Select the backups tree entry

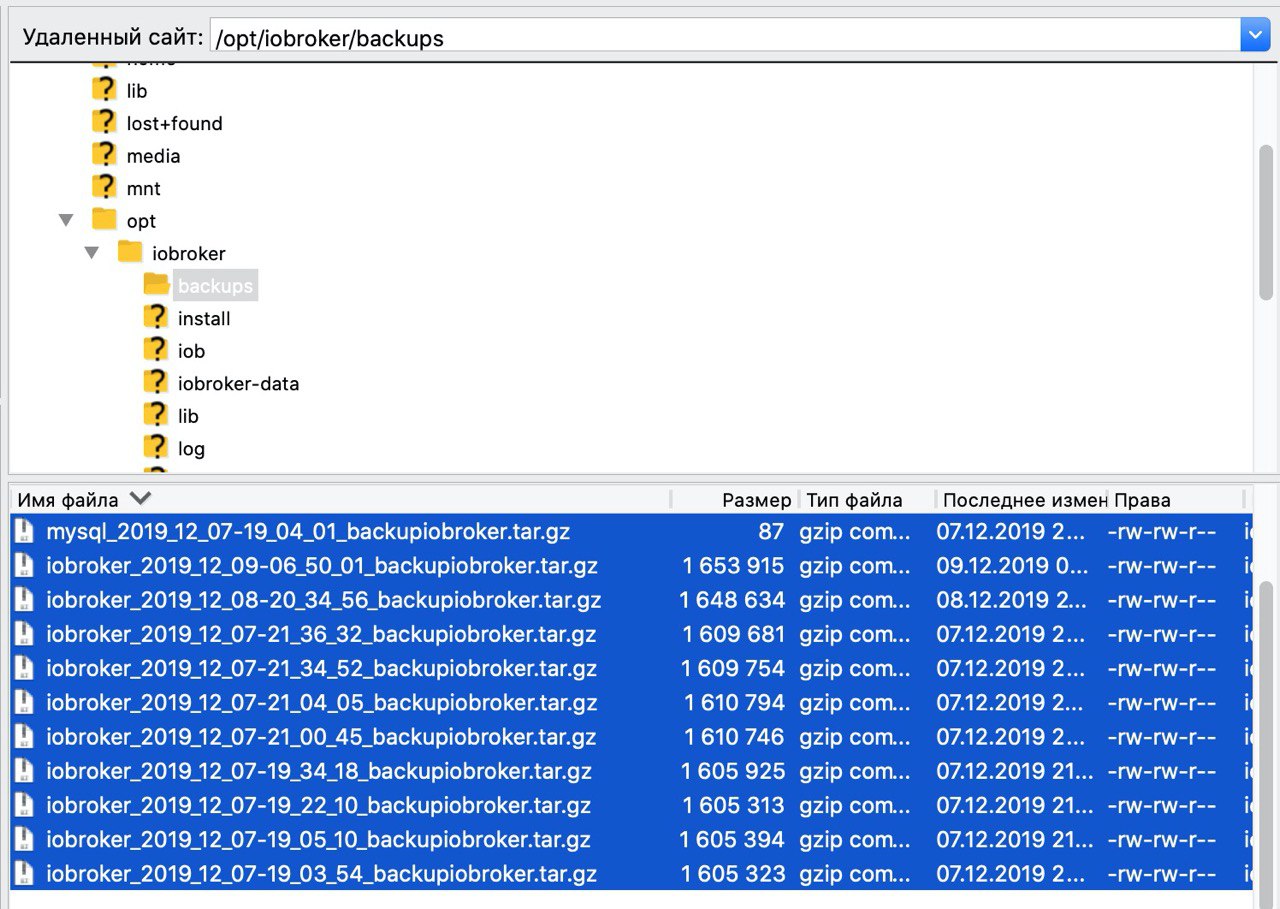click(215, 286)
